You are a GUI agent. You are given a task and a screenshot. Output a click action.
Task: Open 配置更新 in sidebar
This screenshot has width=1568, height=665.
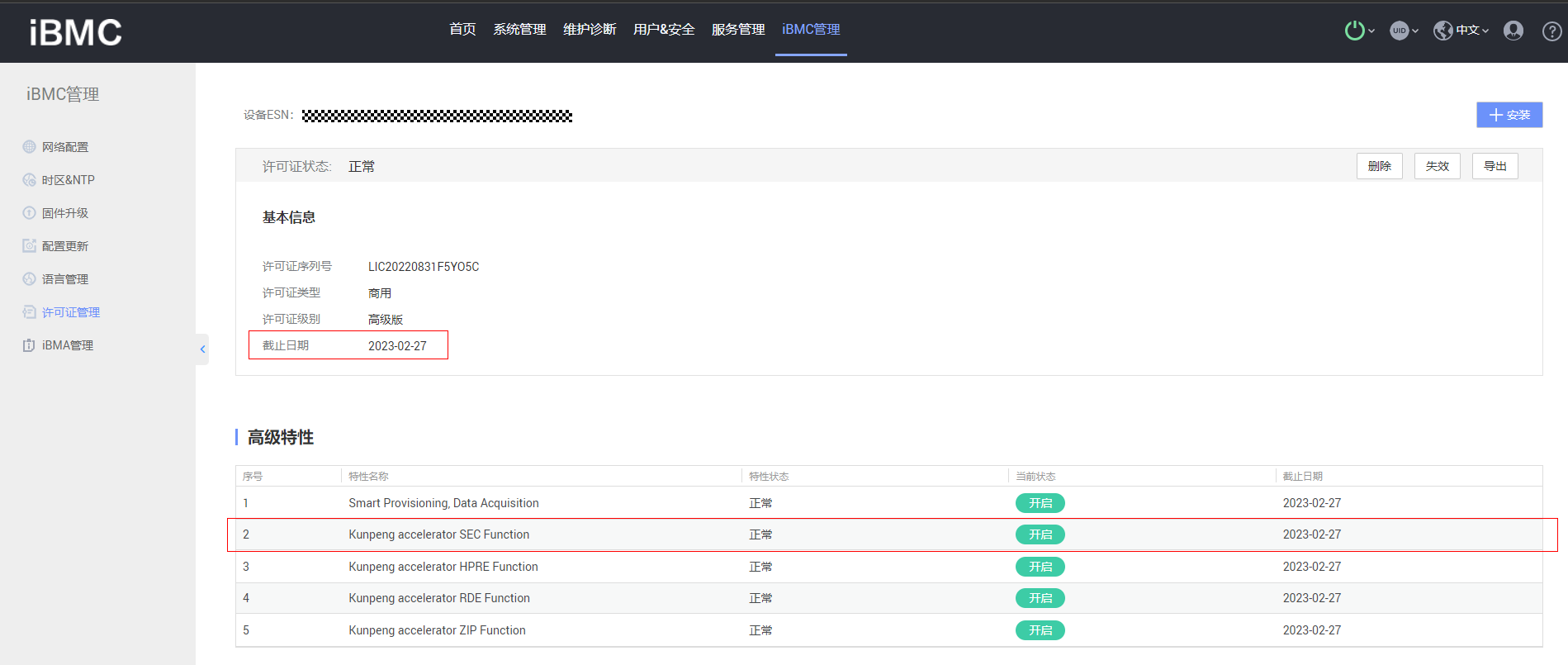point(65,246)
